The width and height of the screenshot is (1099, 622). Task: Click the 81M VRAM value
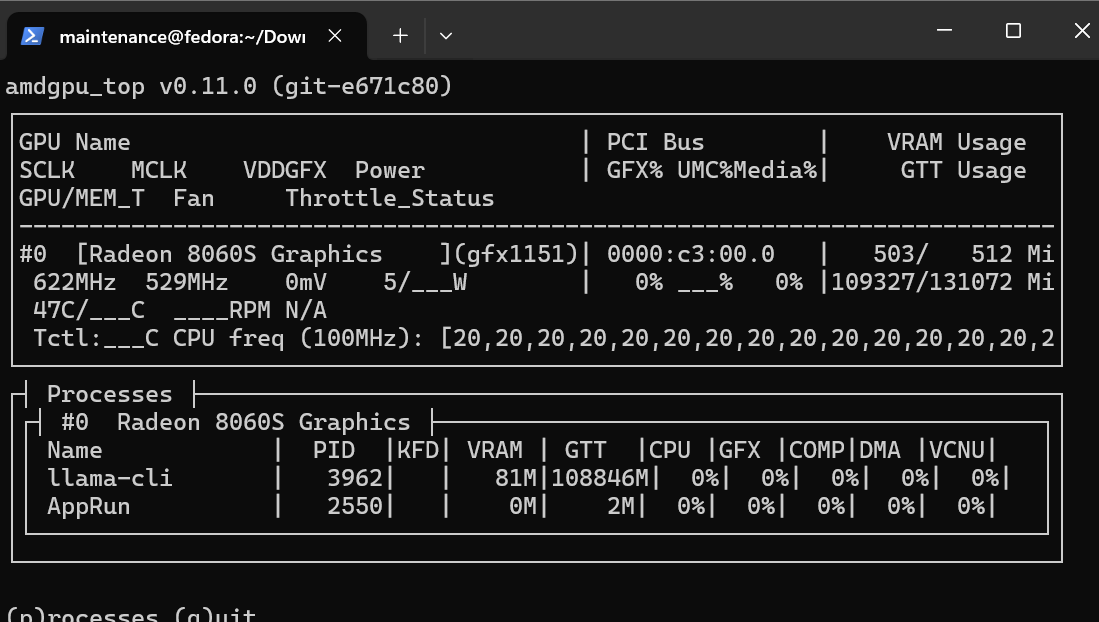(x=515, y=479)
